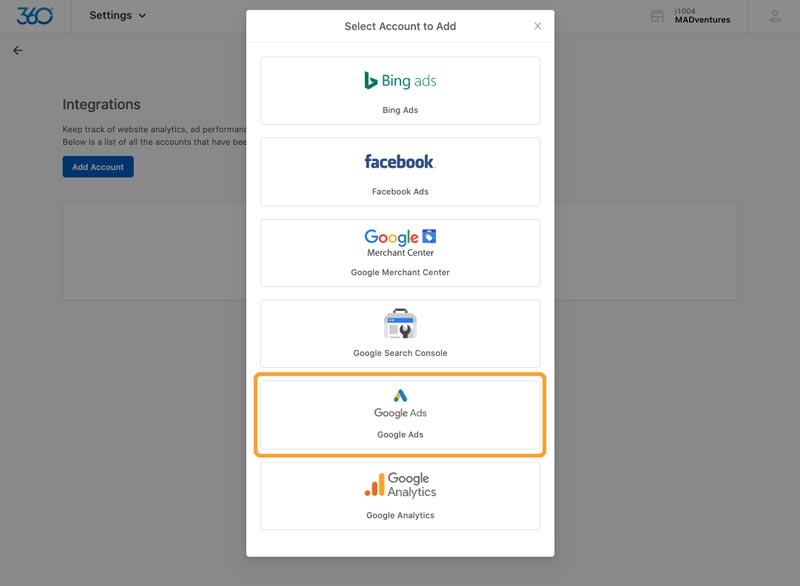Screen dimensions: 800x586
Task: Expand the Settings dropdown menu
Action: 118,16
